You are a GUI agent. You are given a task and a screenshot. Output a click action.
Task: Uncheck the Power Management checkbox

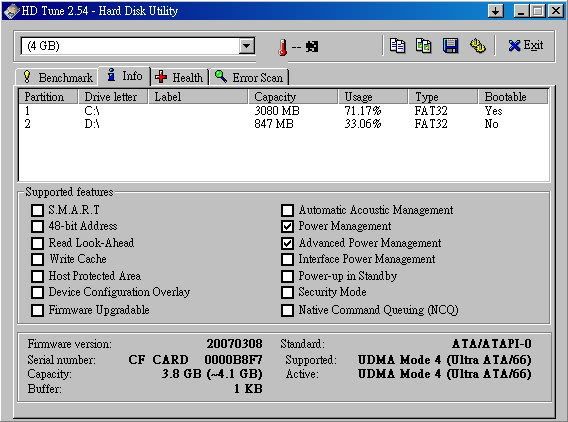click(287, 226)
